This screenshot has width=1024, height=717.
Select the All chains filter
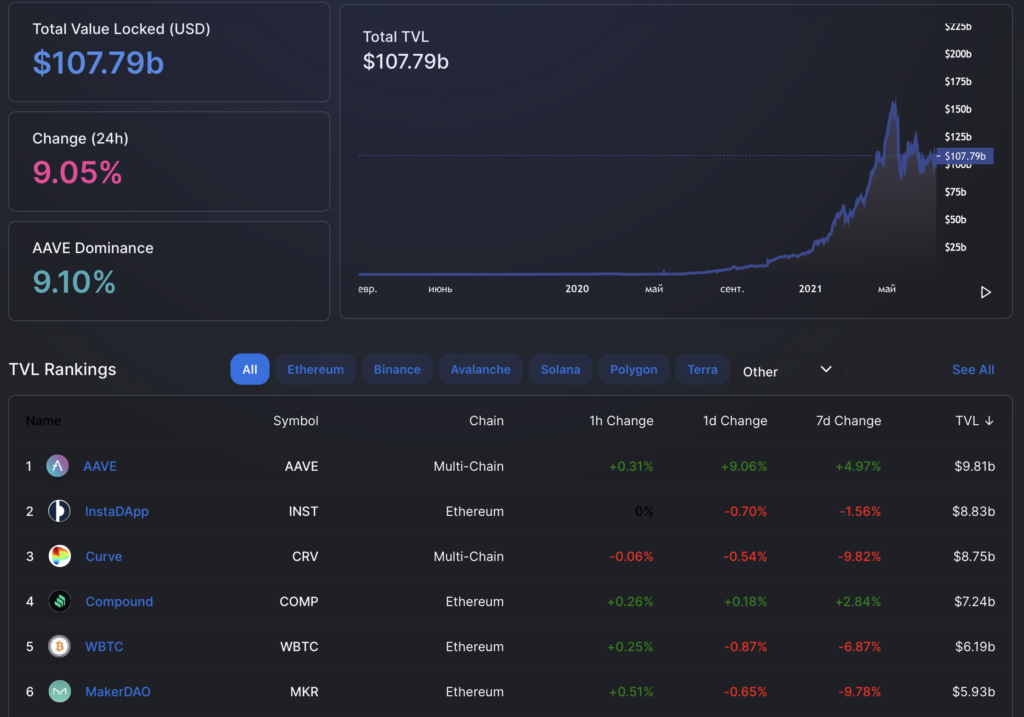tap(249, 370)
